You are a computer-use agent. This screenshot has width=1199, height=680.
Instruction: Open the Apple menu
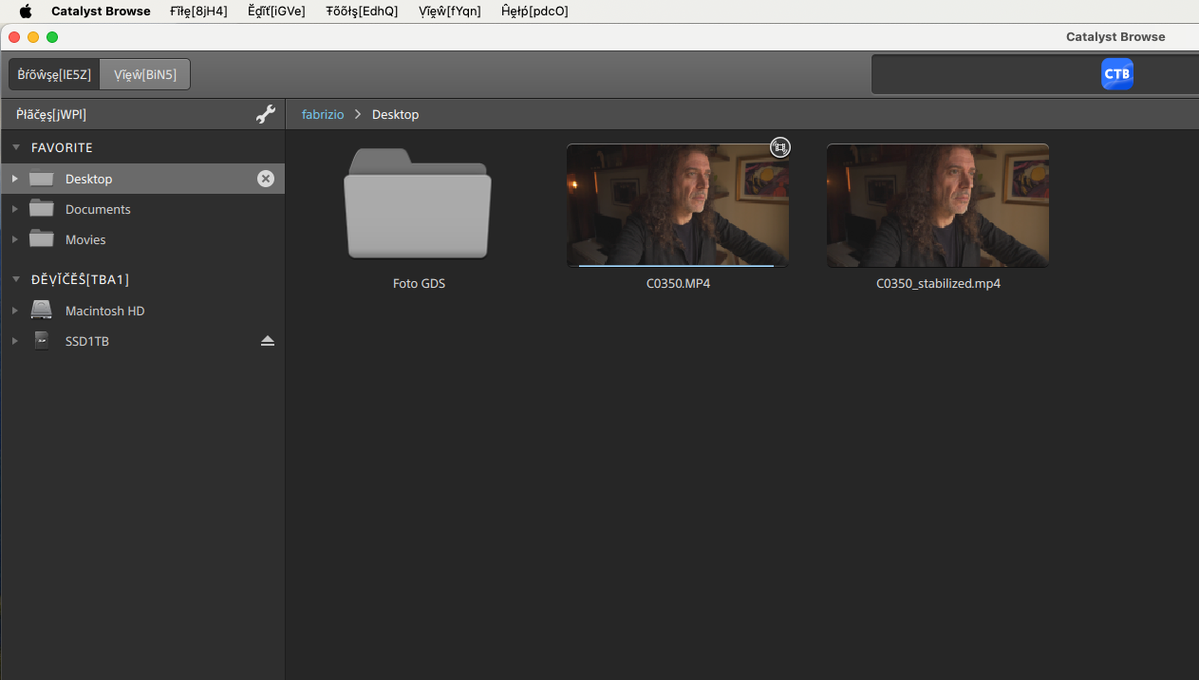(26, 11)
